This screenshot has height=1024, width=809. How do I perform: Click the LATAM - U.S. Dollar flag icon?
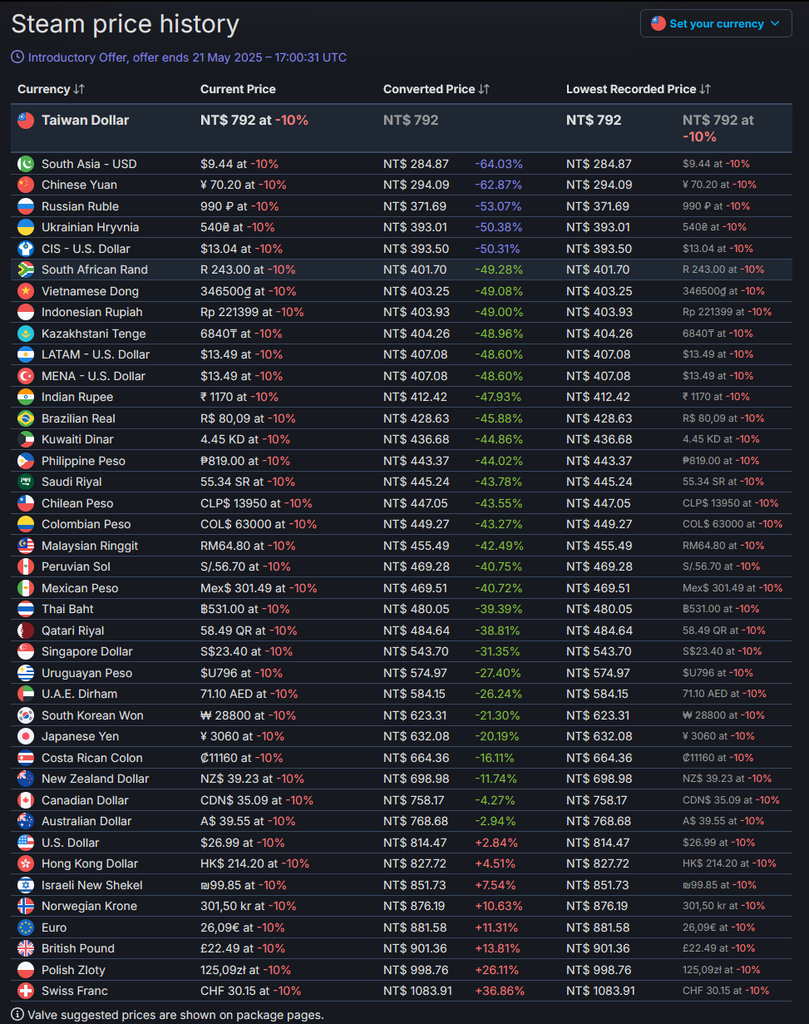coord(25,355)
